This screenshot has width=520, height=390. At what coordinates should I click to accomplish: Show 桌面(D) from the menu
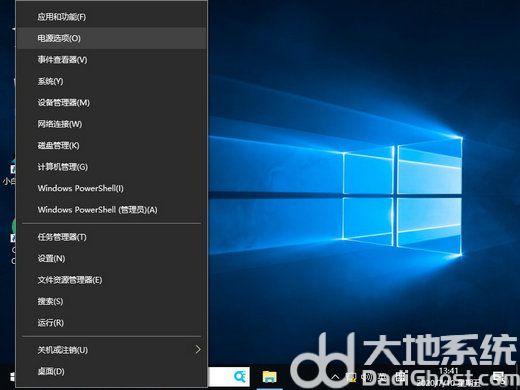click(112, 371)
